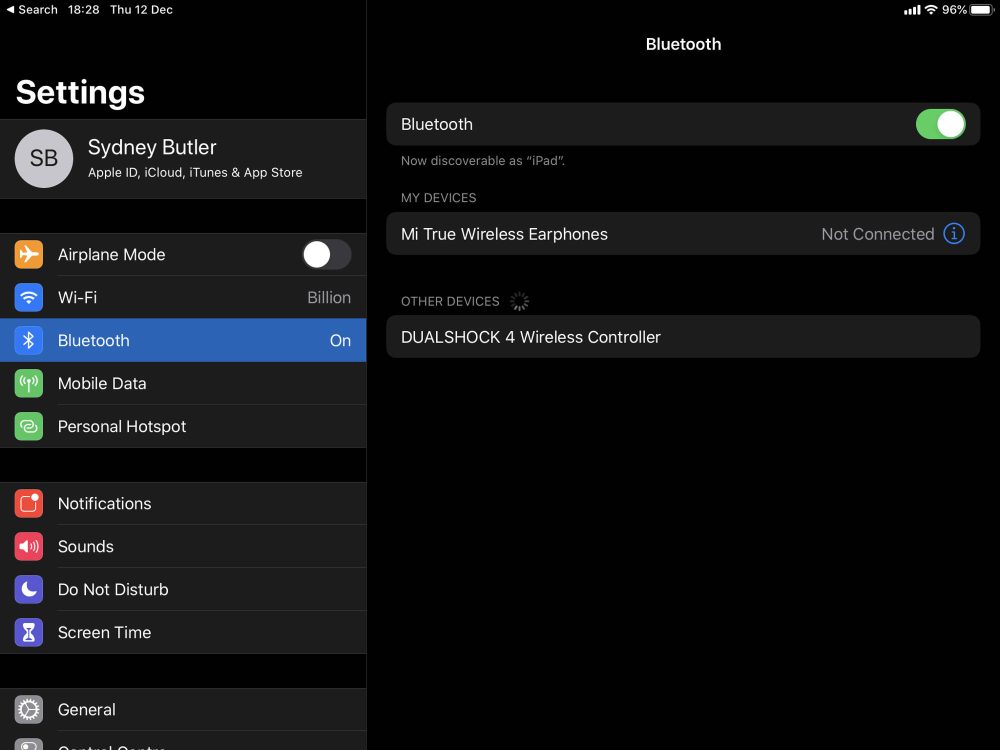The image size is (1000, 750).
Task: Tap the Airplane Mode icon
Action: pos(29,255)
